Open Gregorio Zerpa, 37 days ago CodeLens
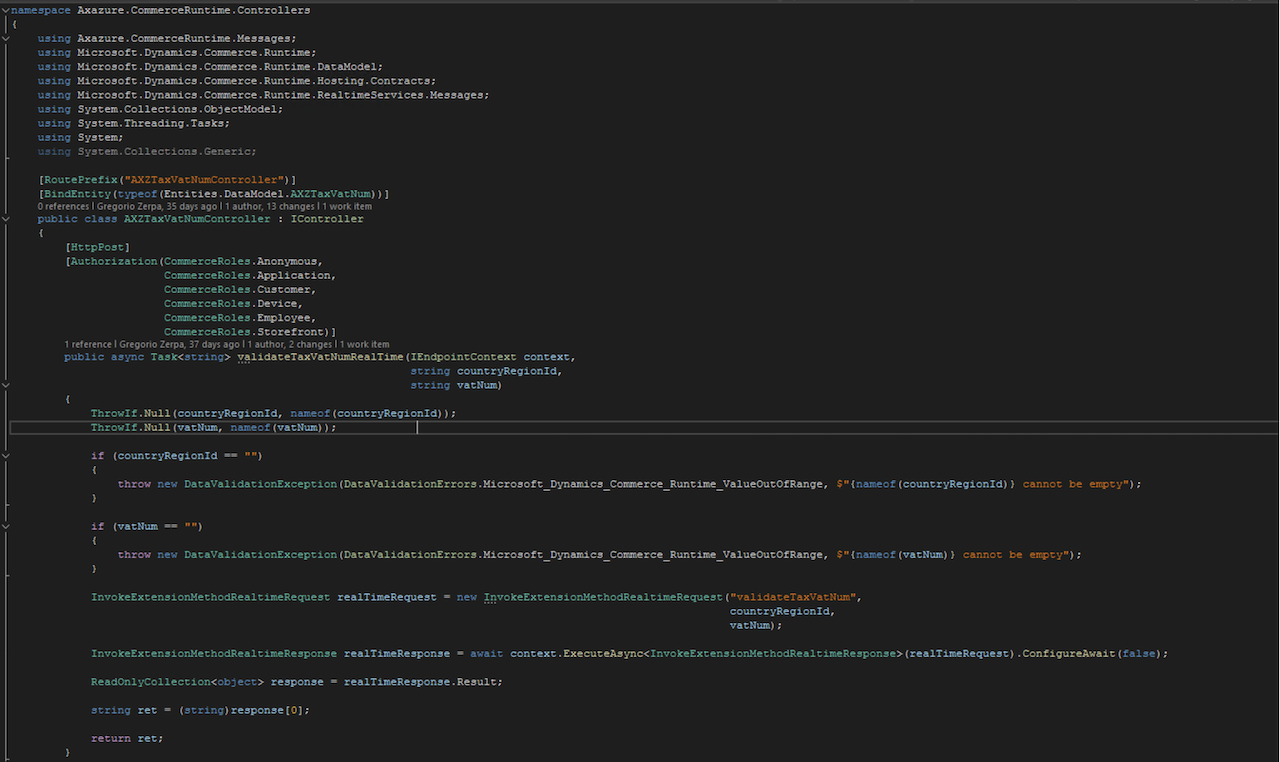The image size is (1280, 762). [179, 344]
